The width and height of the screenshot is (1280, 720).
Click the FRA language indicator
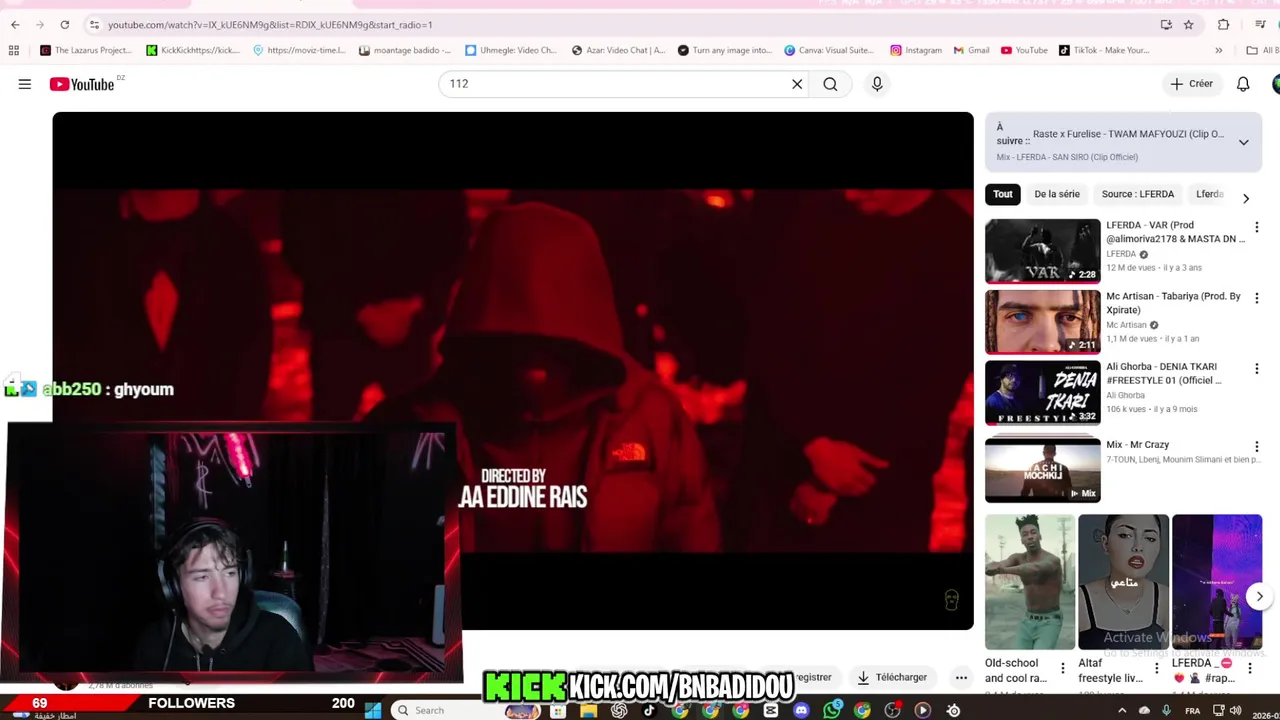click(1192, 710)
